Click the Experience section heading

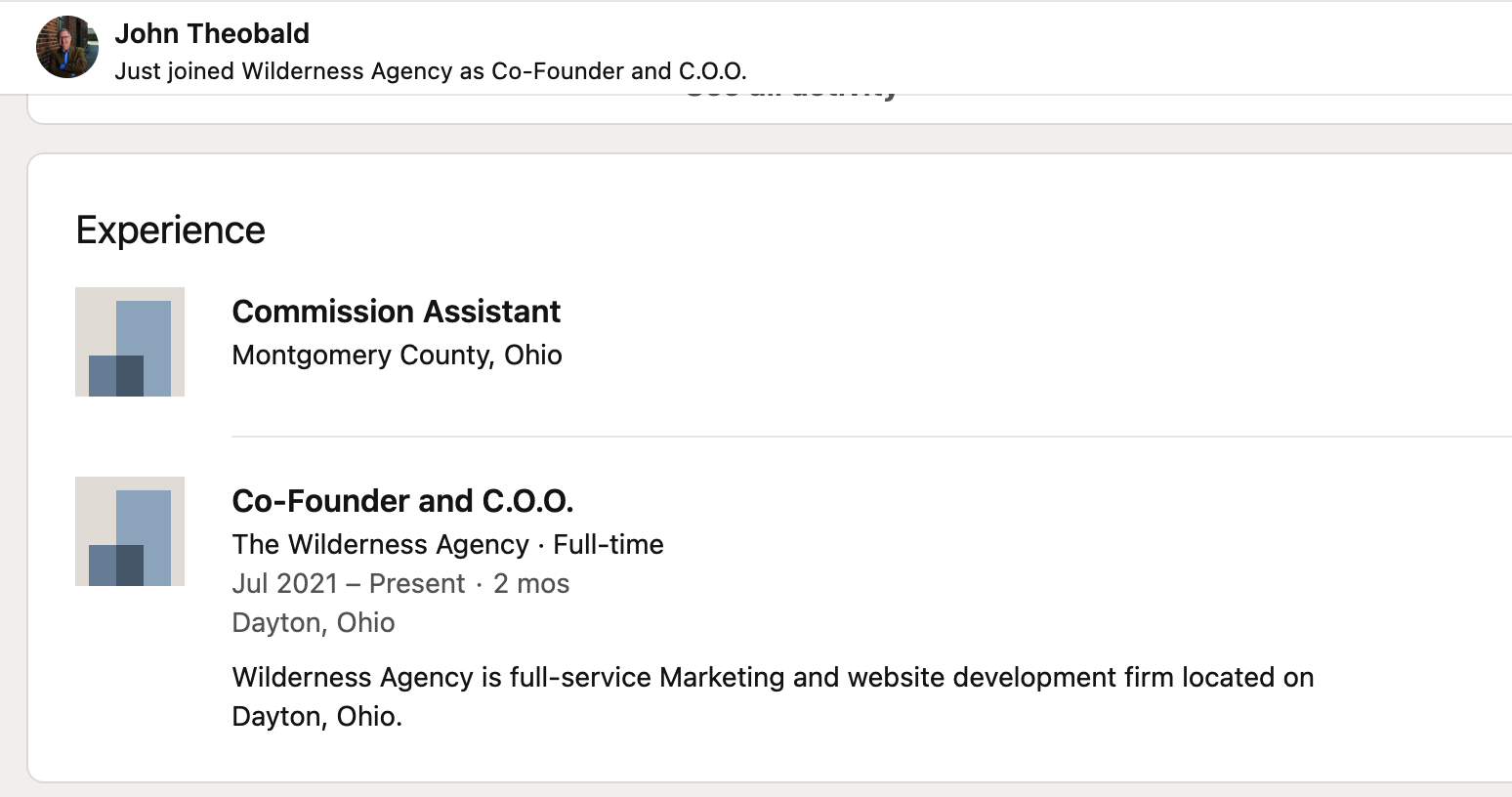point(170,231)
